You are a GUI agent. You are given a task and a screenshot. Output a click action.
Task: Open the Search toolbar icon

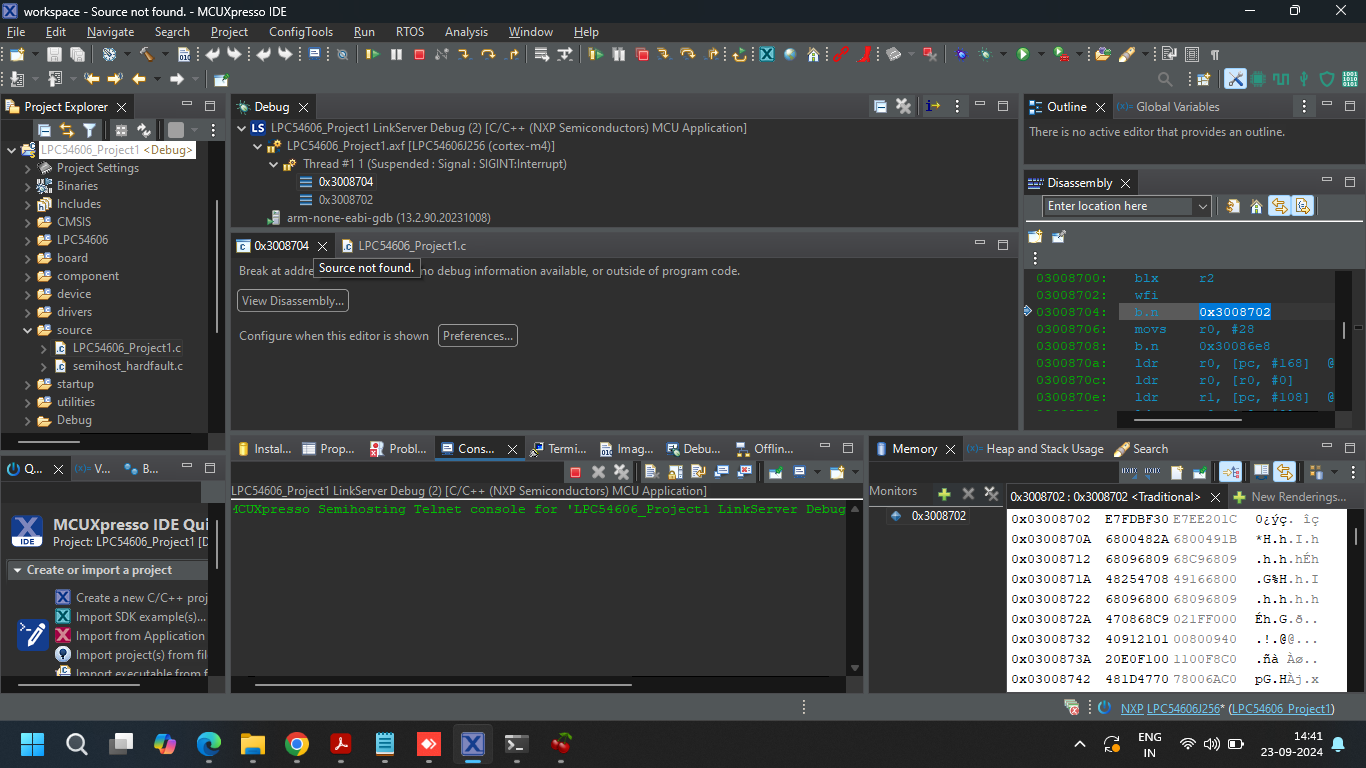(1164, 78)
